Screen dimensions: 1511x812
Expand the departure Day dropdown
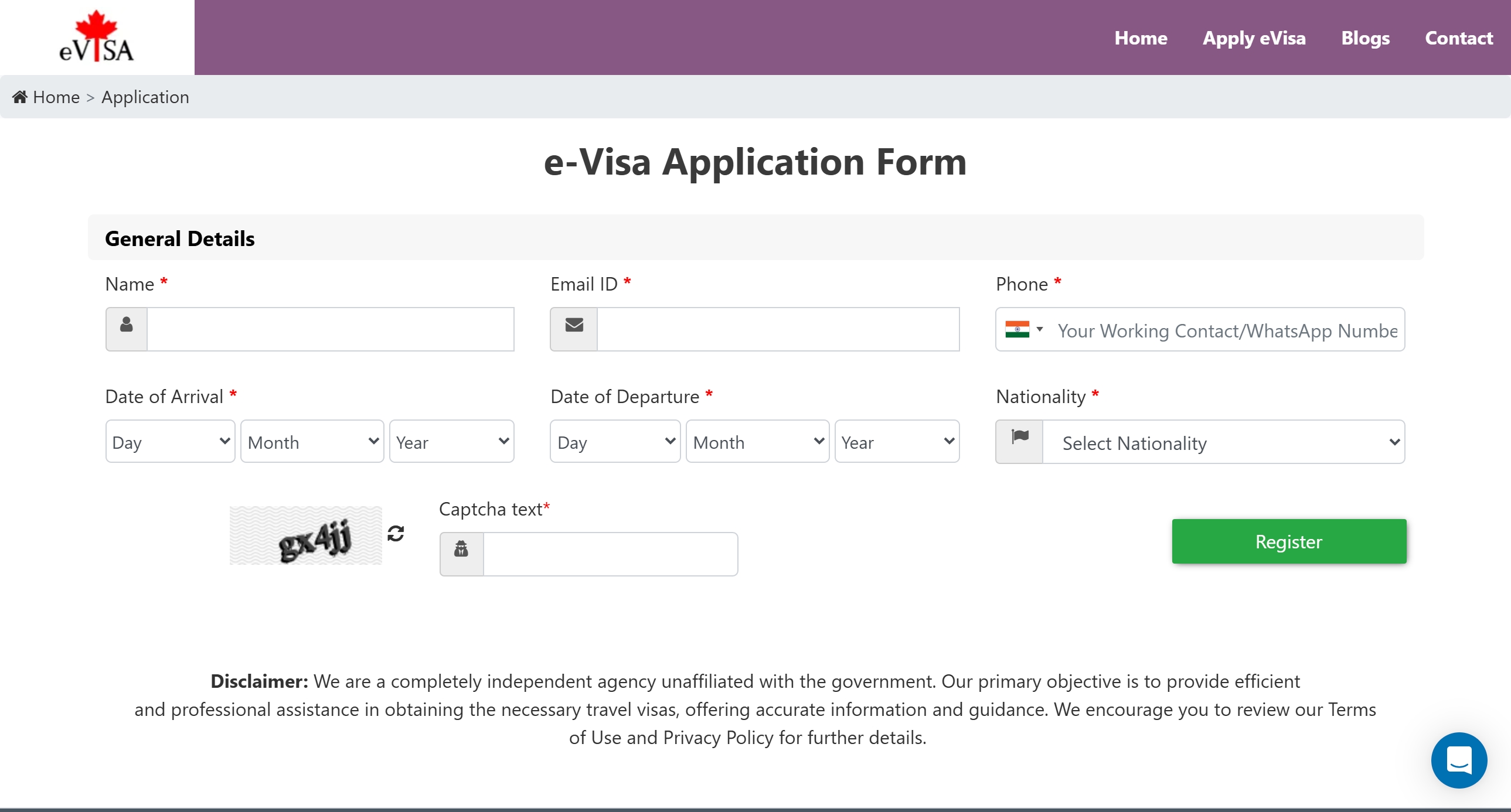click(615, 442)
